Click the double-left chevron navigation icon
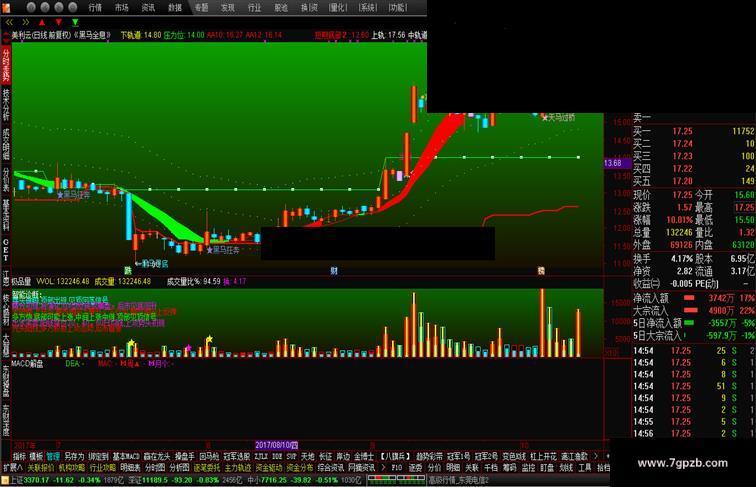756x487 pixels. pyautogui.click(x=9, y=22)
